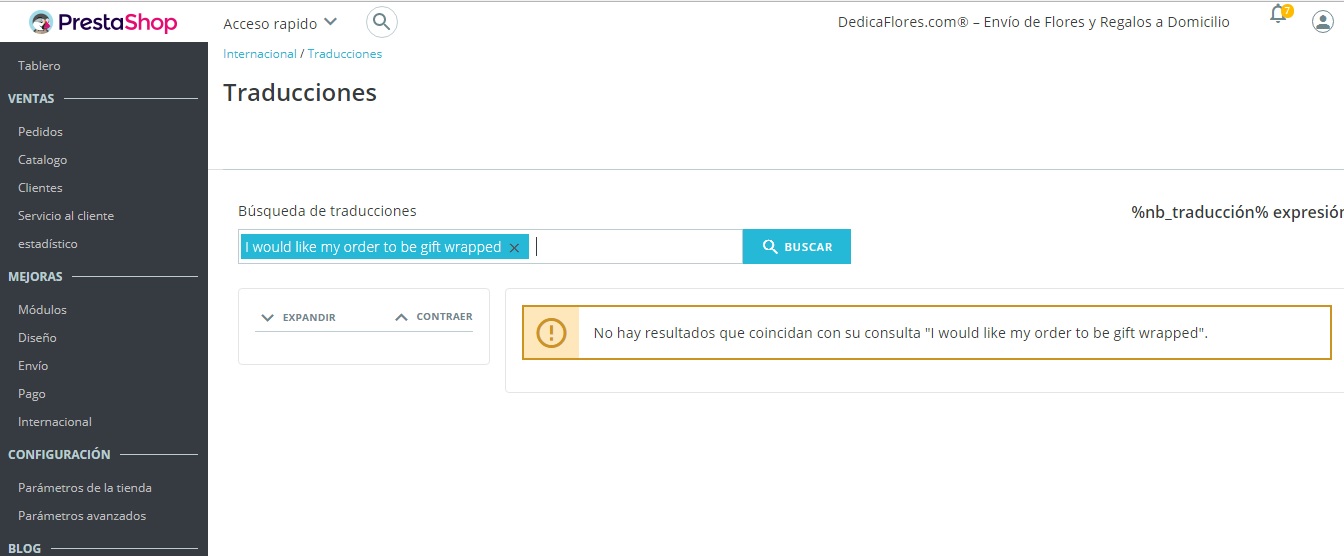Click the CONFIGURACIÓN section header
This screenshot has height=556, width=1344.
pyautogui.click(x=59, y=455)
